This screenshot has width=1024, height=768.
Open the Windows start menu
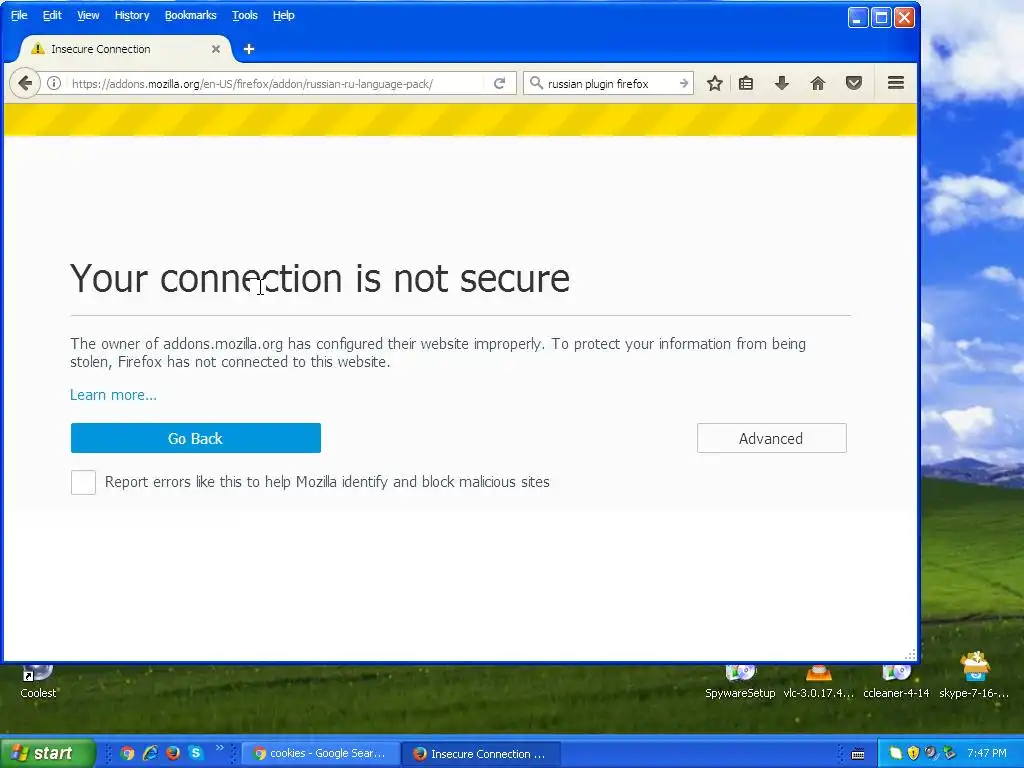tap(46, 753)
